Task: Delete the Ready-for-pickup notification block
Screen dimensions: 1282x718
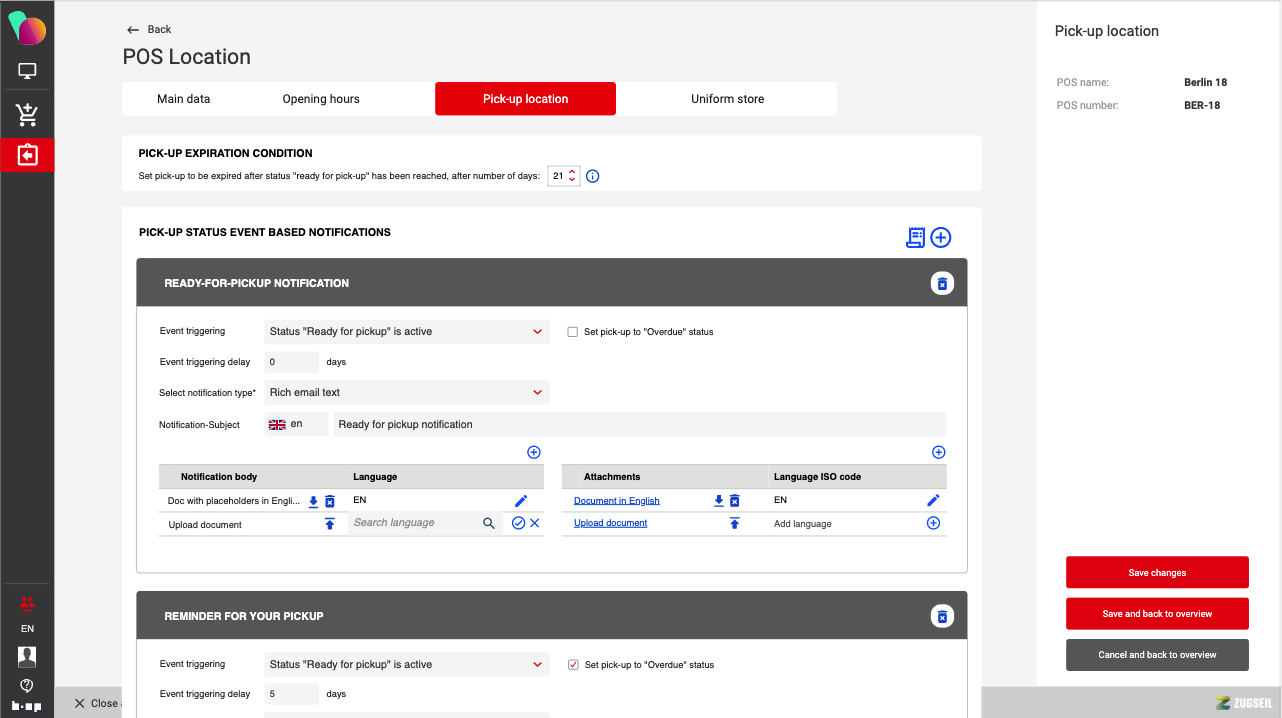Action: 941,284
